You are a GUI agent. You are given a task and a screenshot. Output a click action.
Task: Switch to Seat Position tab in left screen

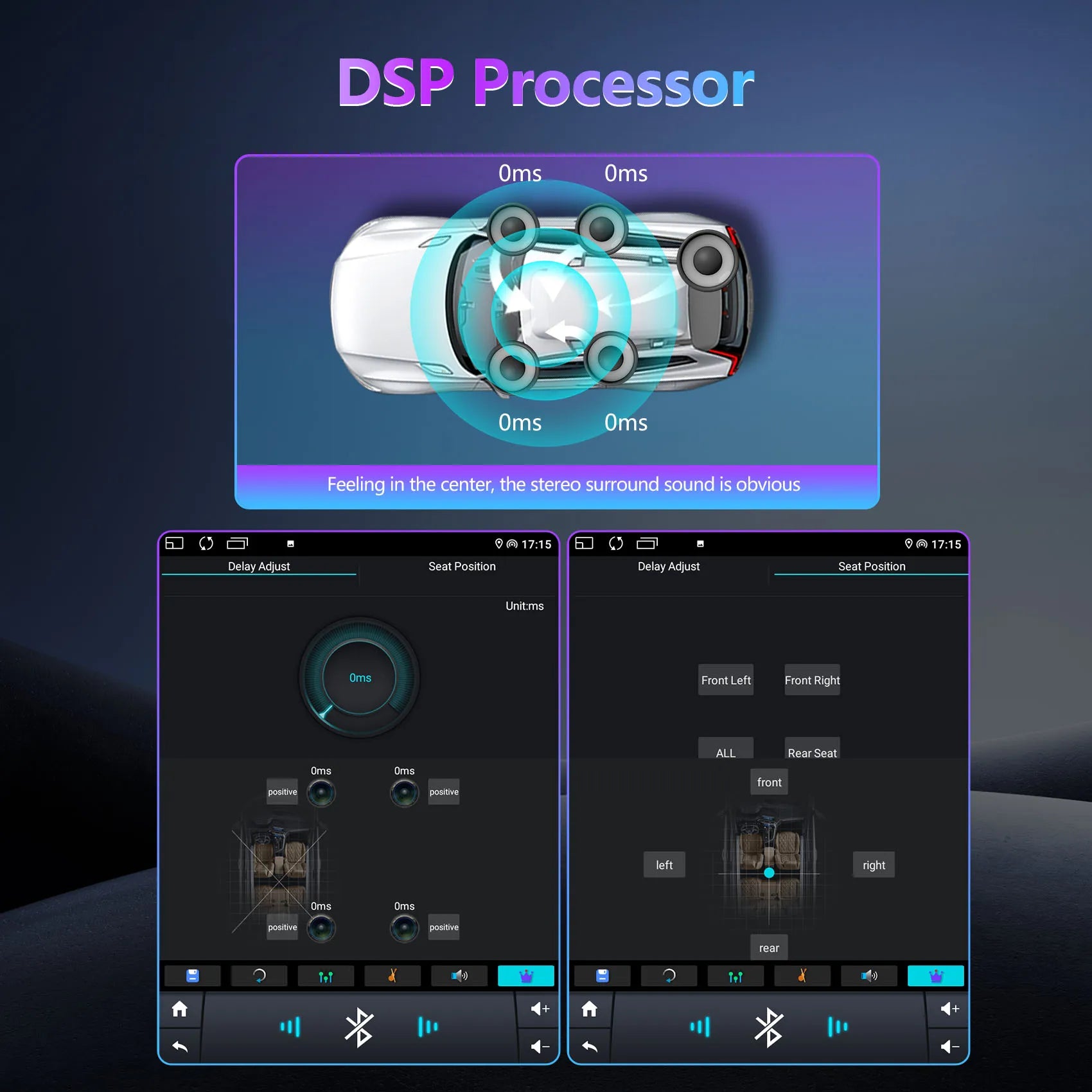click(462, 567)
